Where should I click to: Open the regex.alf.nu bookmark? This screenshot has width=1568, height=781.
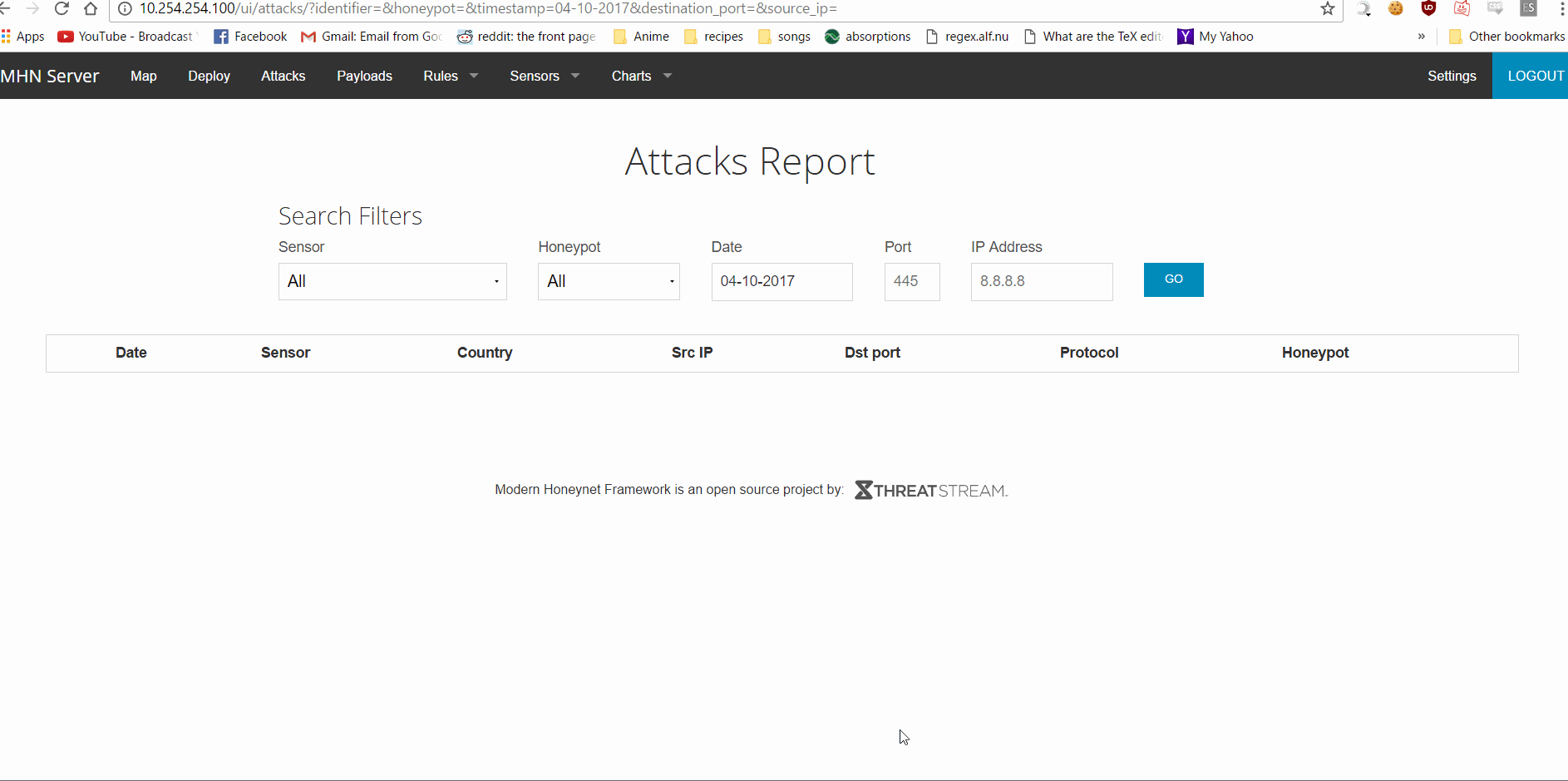968,37
